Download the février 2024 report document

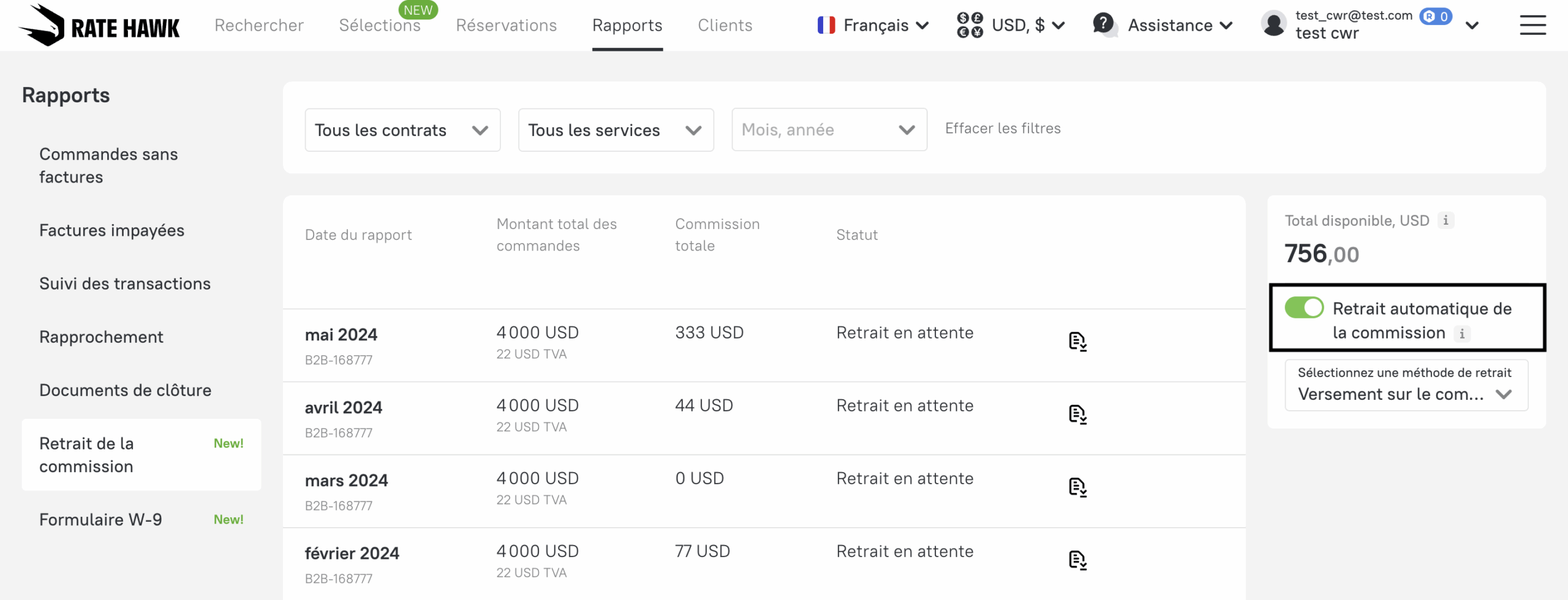[1077, 560]
